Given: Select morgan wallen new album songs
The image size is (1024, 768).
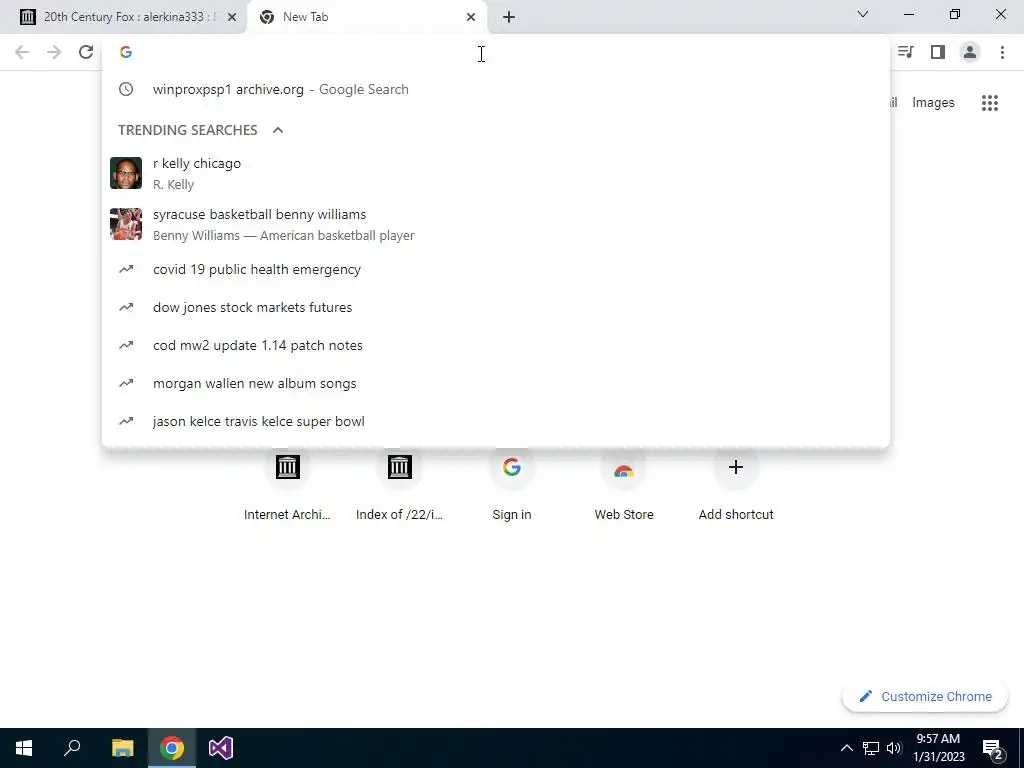Looking at the screenshot, I should tap(496, 383).
